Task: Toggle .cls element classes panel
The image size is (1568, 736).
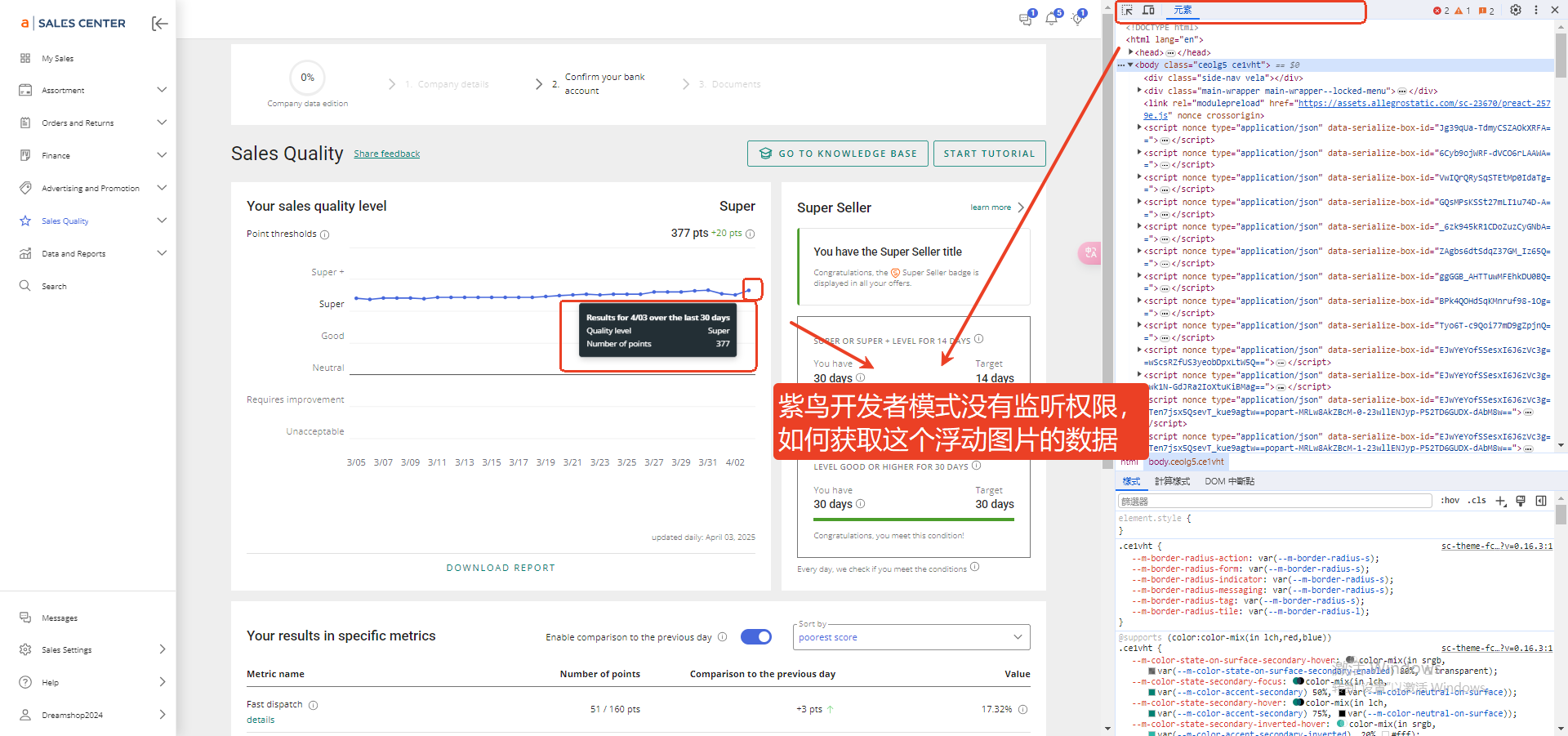Action: (x=1477, y=501)
